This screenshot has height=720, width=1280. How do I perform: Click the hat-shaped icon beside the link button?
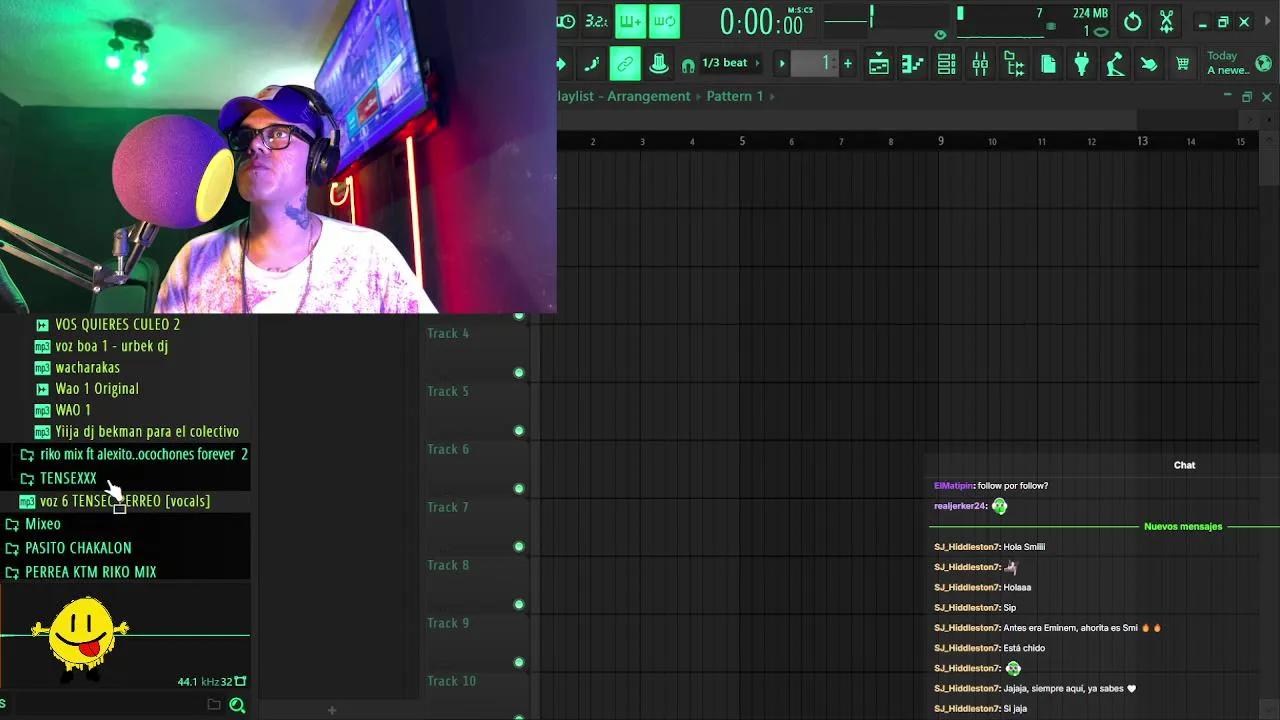(659, 64)
